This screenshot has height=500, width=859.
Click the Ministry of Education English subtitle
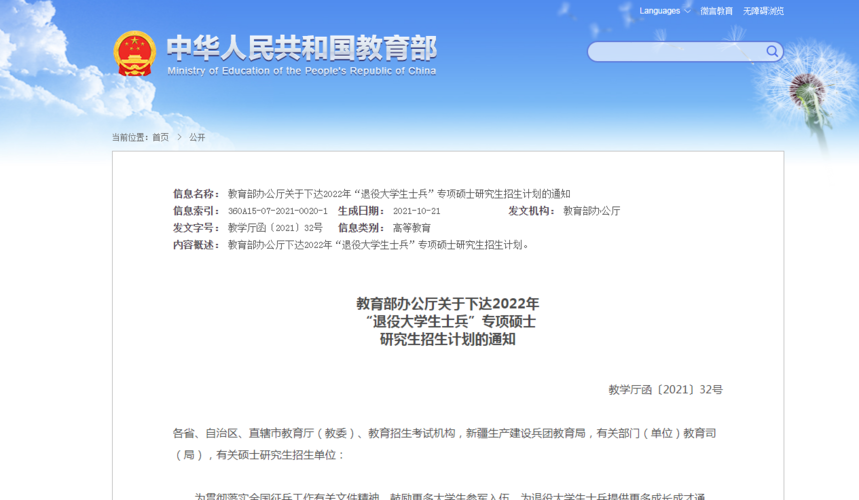coord(302,71)
